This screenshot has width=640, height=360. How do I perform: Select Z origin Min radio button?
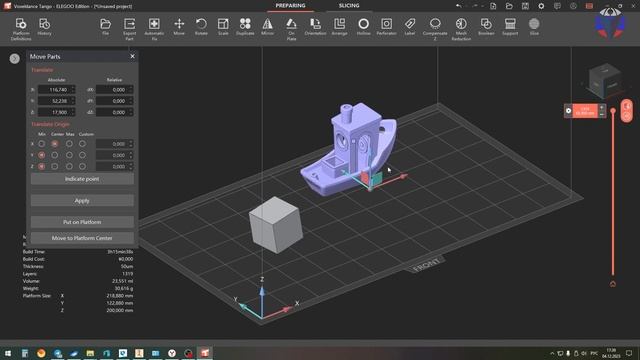pos(42,167)
